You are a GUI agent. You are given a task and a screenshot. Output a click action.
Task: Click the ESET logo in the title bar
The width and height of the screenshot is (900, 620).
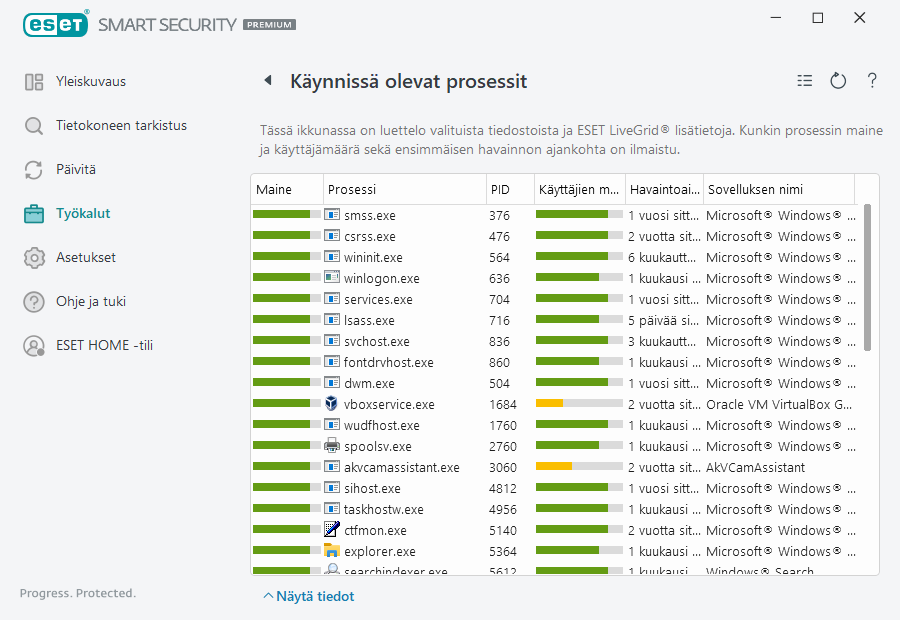tap(56, 23)
